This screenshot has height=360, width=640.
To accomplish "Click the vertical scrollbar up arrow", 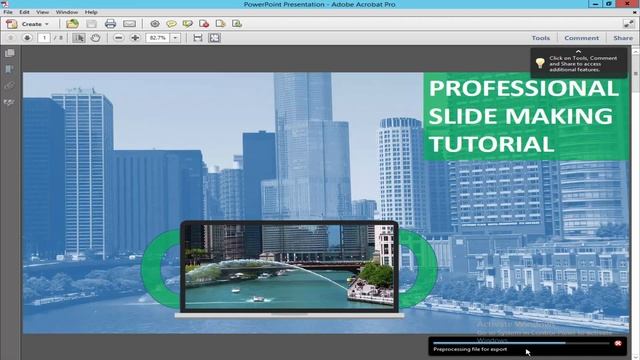I will pyautogui.click(x=636, y=51).
